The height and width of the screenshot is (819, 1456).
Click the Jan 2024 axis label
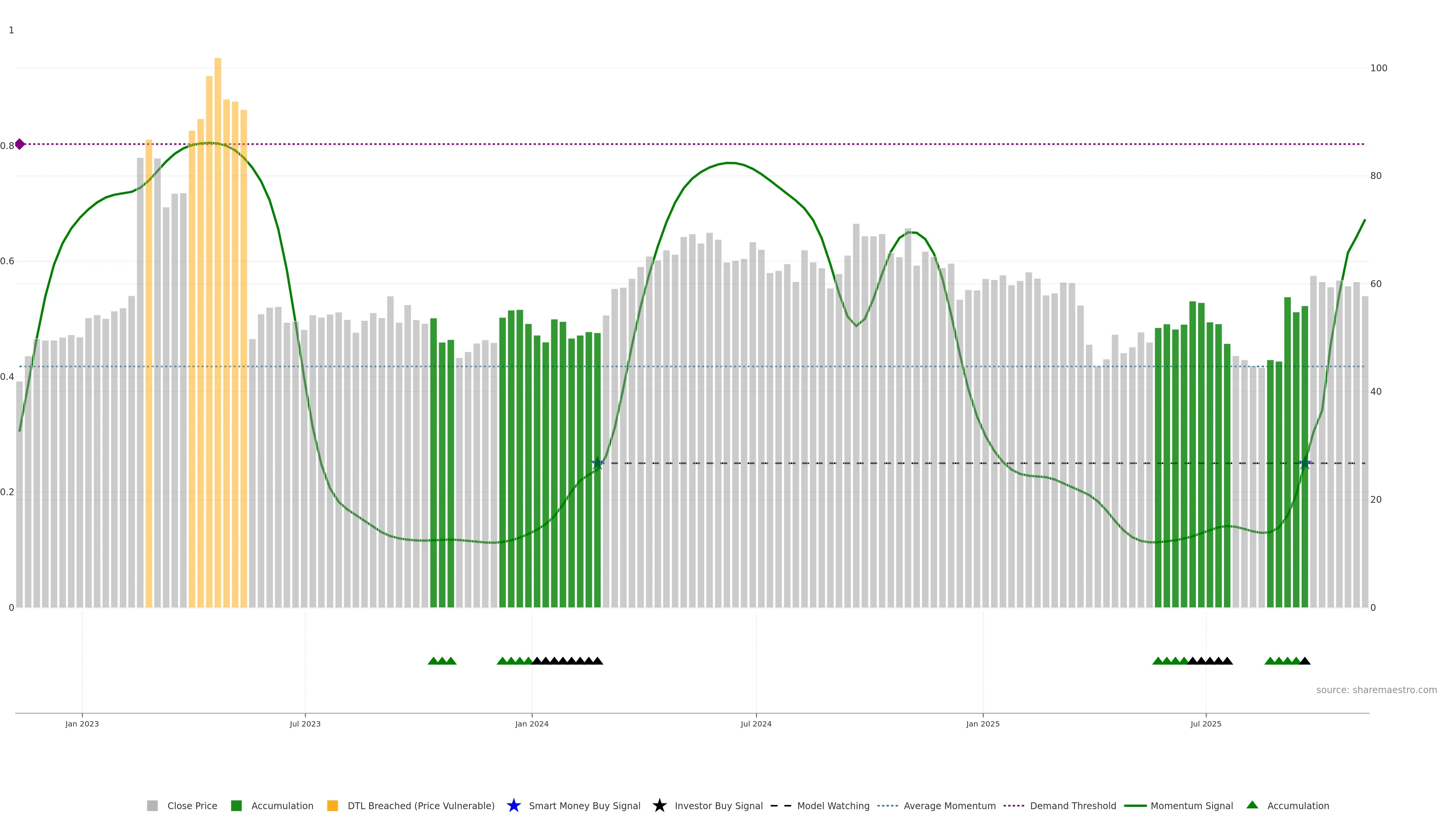click(531, 723)
